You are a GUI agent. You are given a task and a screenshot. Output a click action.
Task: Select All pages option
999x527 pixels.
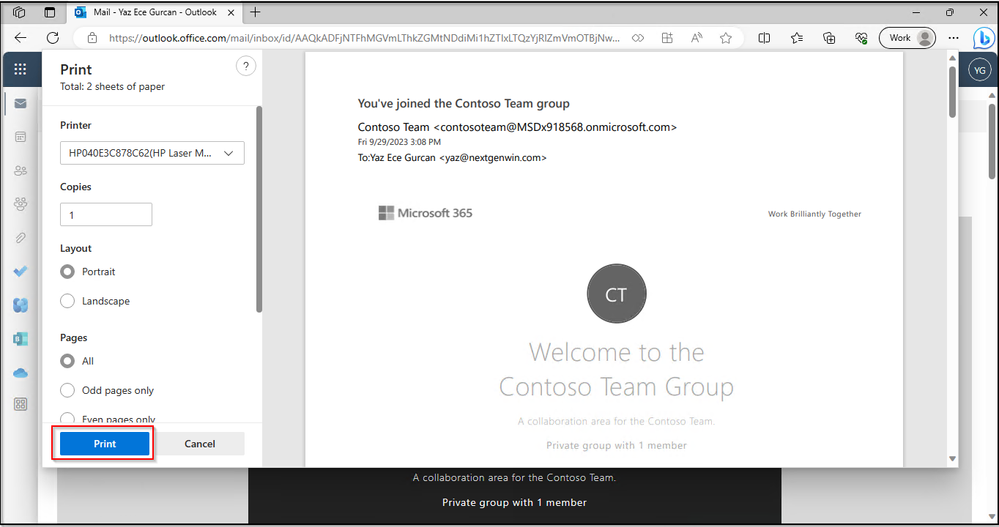(68, 361)
